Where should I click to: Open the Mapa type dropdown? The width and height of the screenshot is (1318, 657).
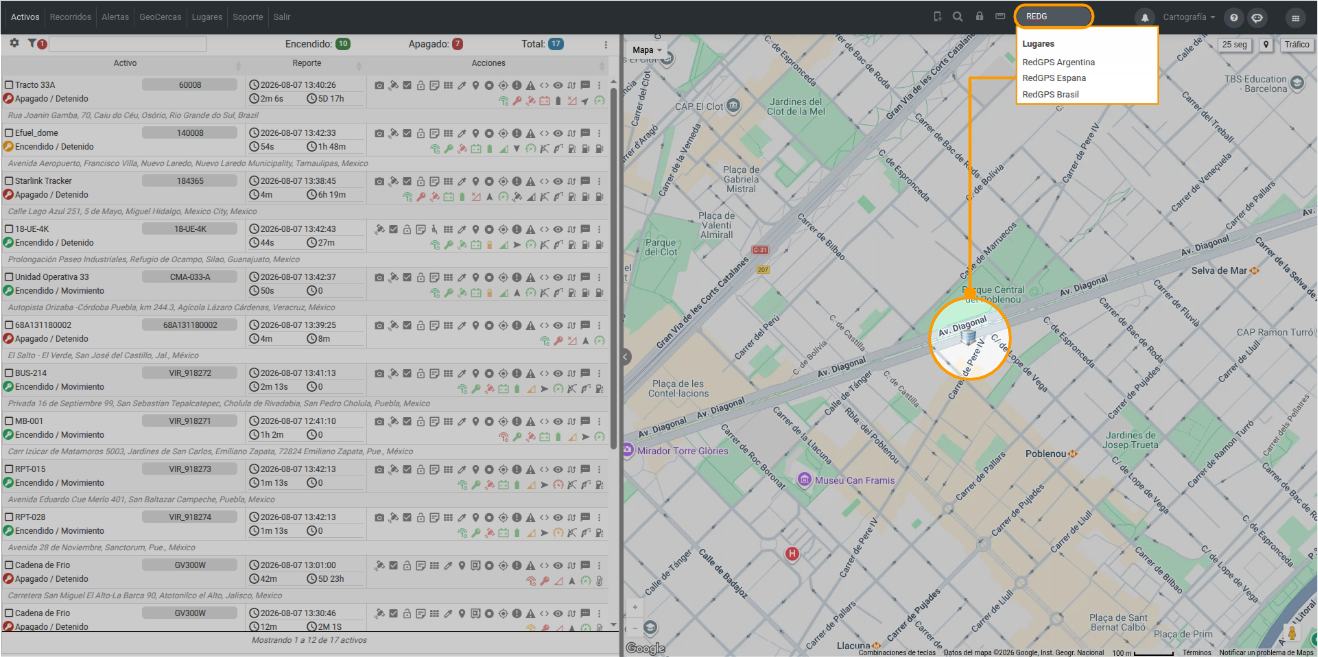[x=648, y=50]
